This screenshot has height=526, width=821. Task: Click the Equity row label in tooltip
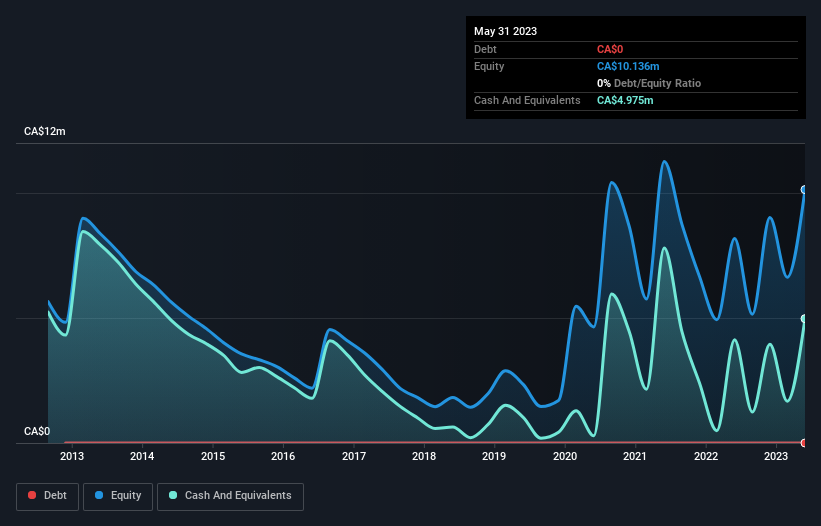489,66
